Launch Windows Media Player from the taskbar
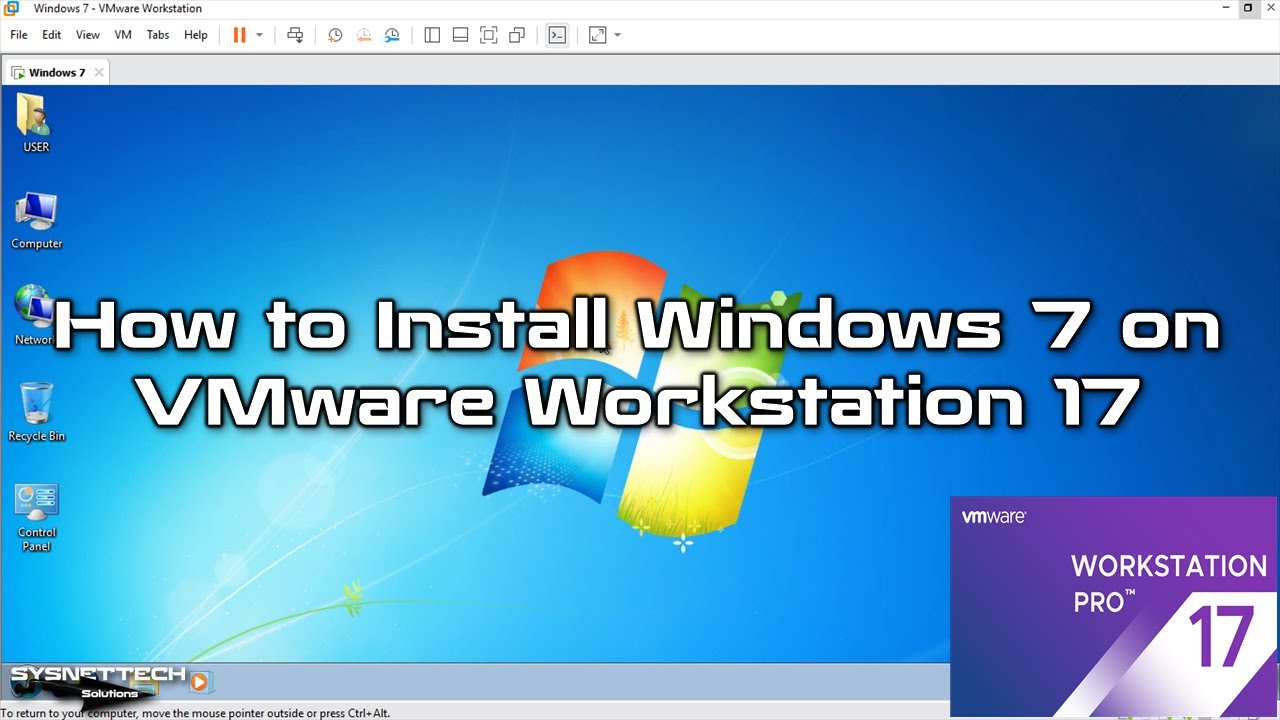 [199, 682]
